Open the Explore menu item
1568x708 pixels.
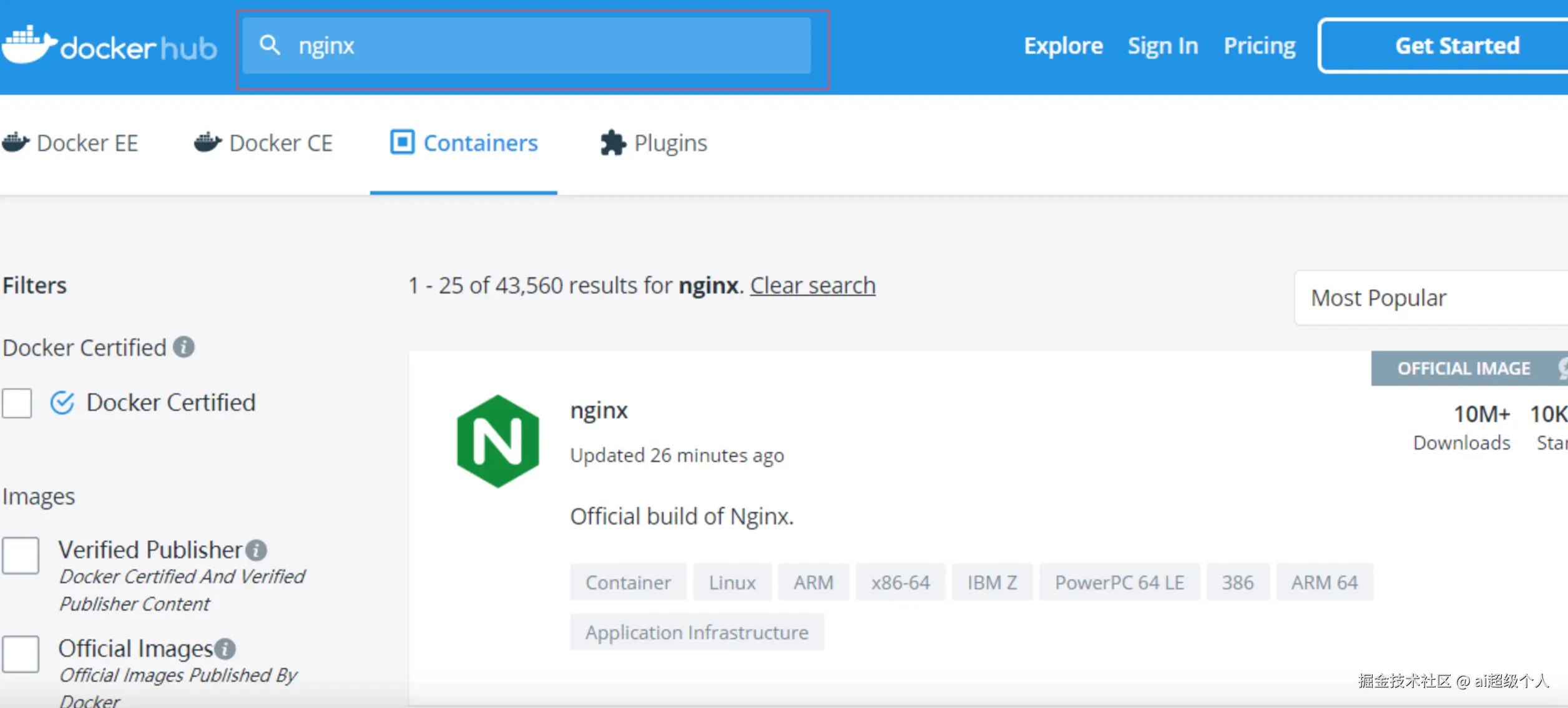(1063, 46)
